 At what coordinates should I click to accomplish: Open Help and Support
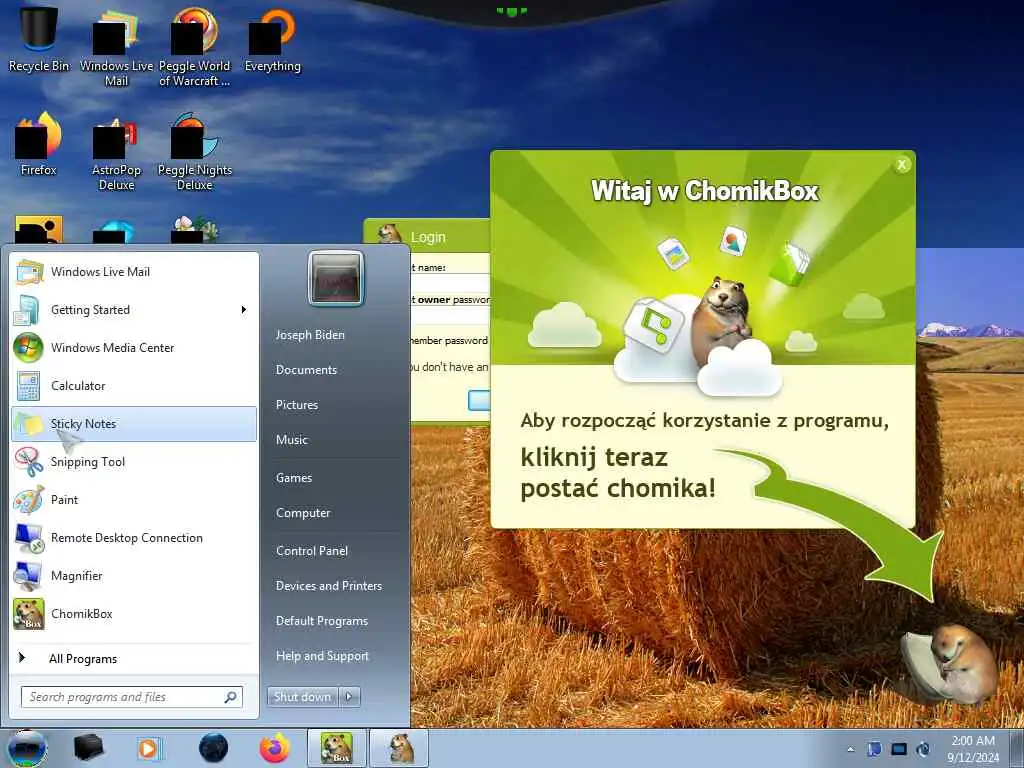(323, 656)
